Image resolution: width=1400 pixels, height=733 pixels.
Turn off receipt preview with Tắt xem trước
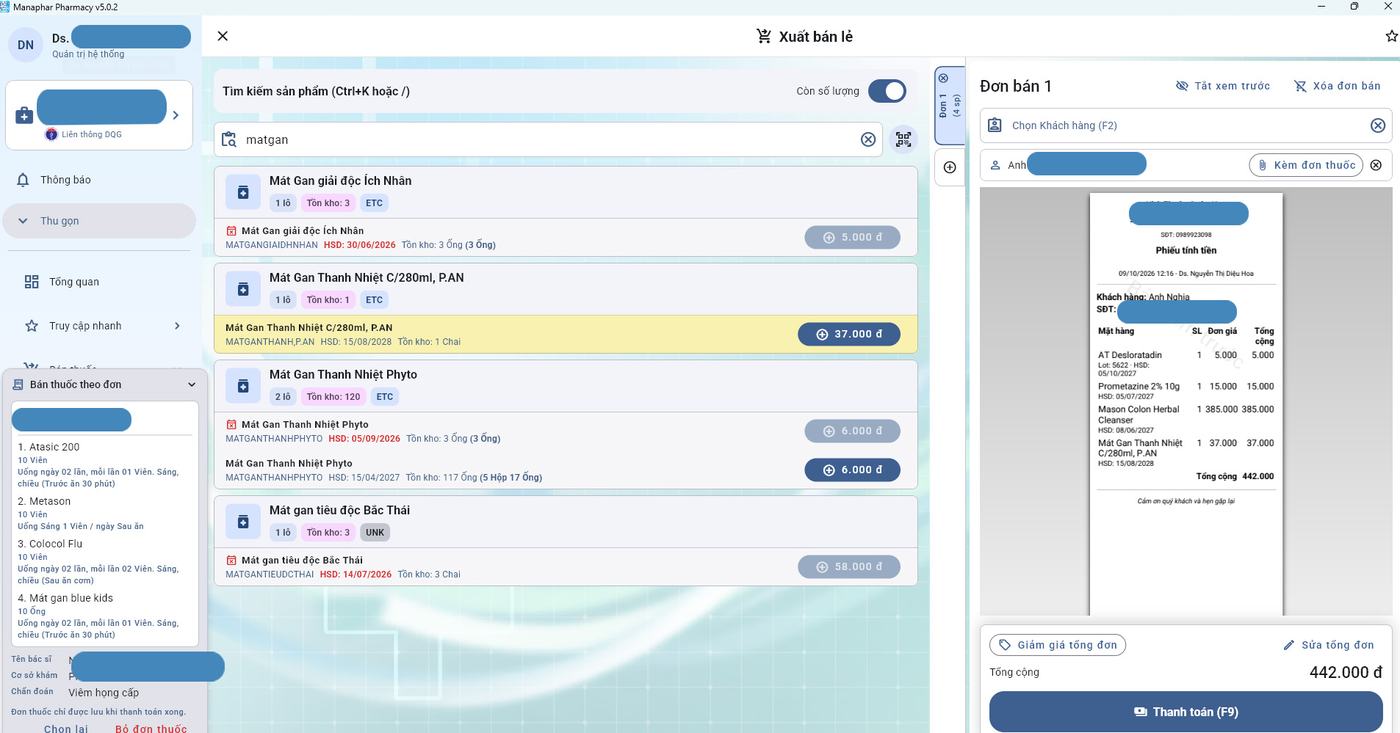pos(1223,86)
